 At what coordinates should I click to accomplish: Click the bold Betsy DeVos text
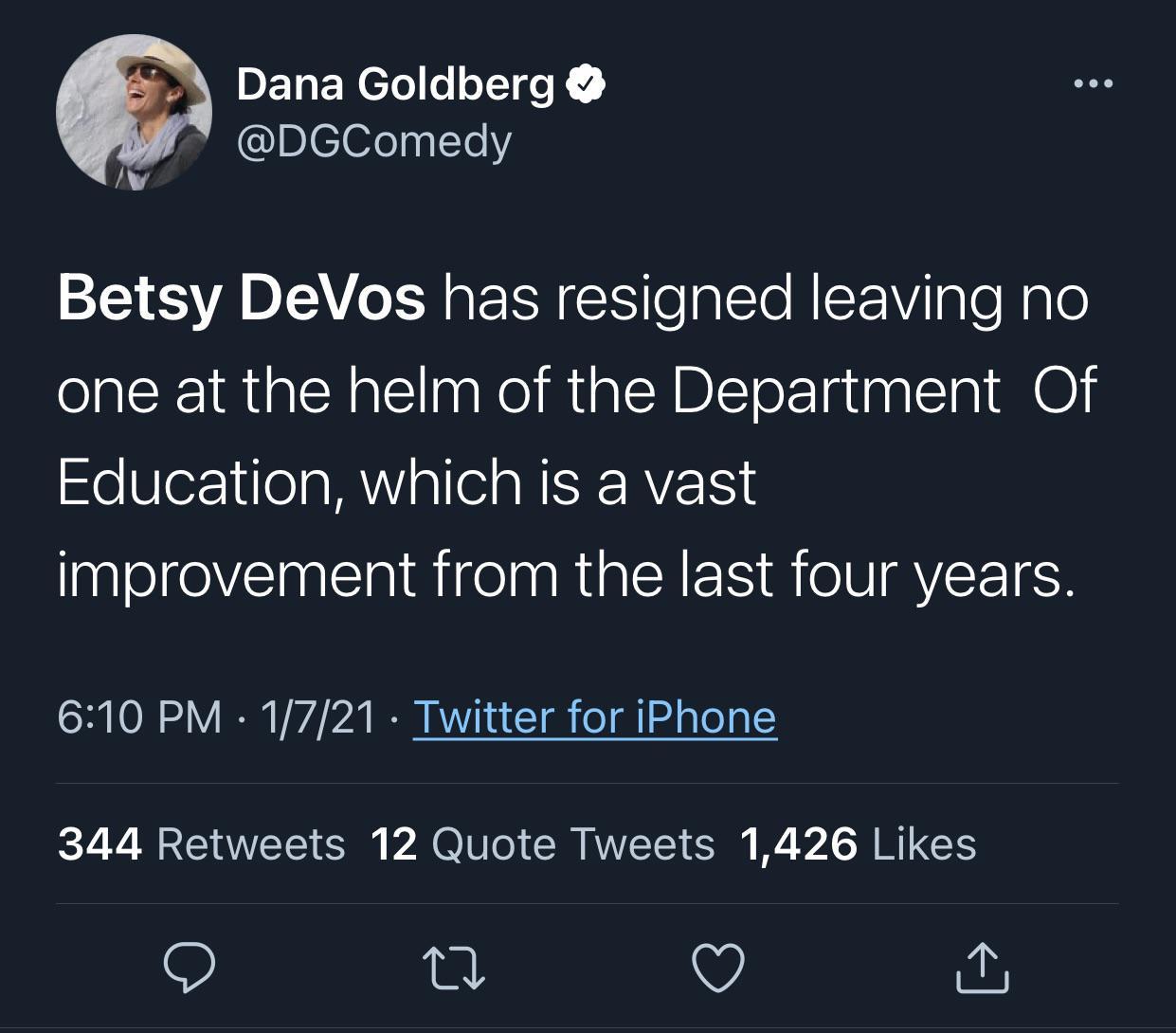point(242,298)
